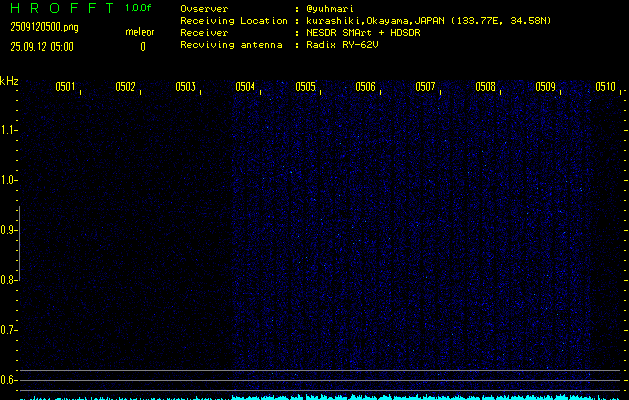Click the 0.8 kHz axis label
The width and height of the screenshot is (629, 400).
point(8,280)
